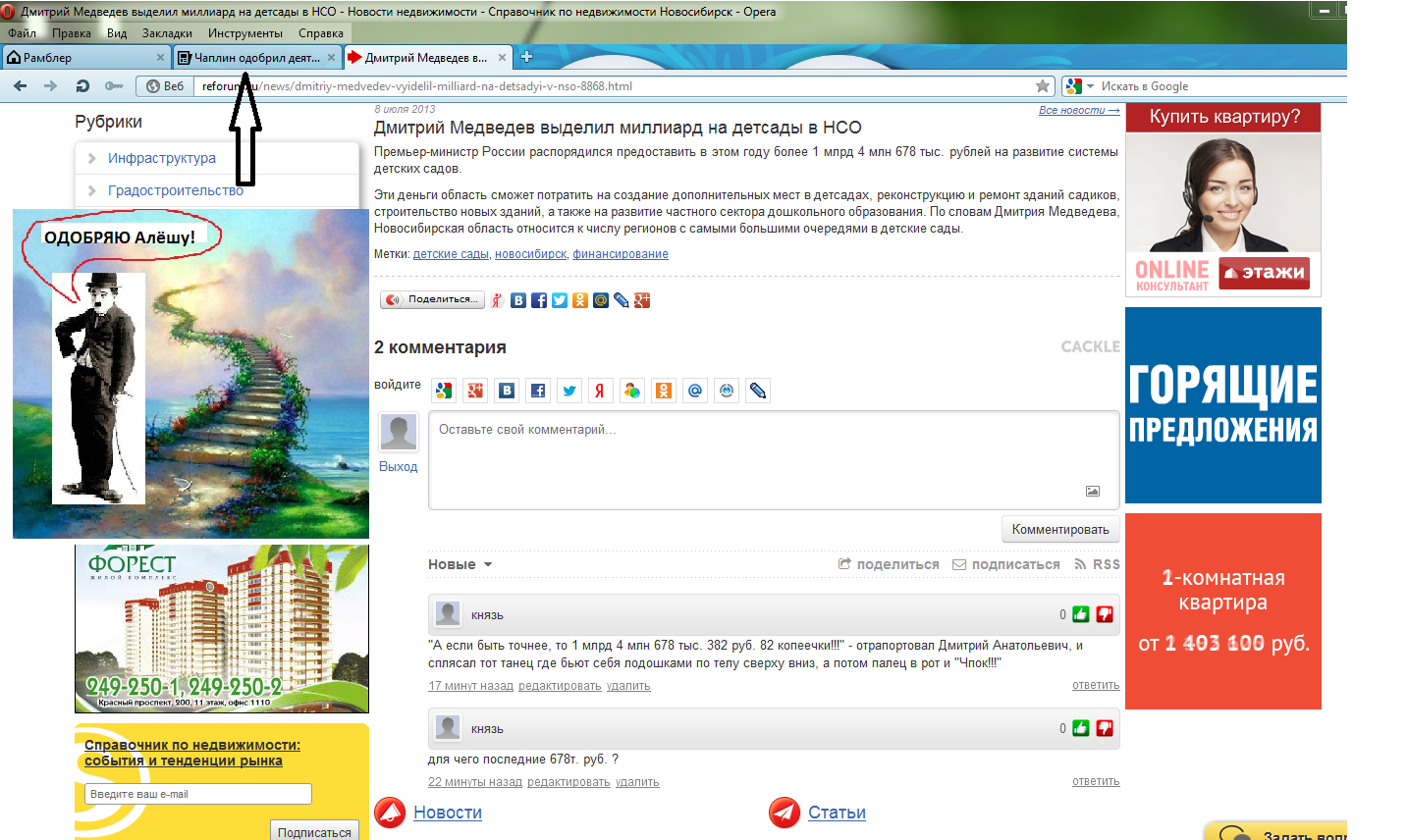The height and width of the screenshot is (840, 1408).
Task: Click Выход to log out
Action: (x=399, y=466)
